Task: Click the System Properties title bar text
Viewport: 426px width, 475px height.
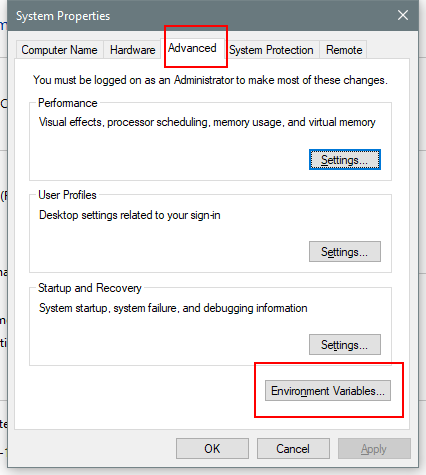Action: point(63,16)
